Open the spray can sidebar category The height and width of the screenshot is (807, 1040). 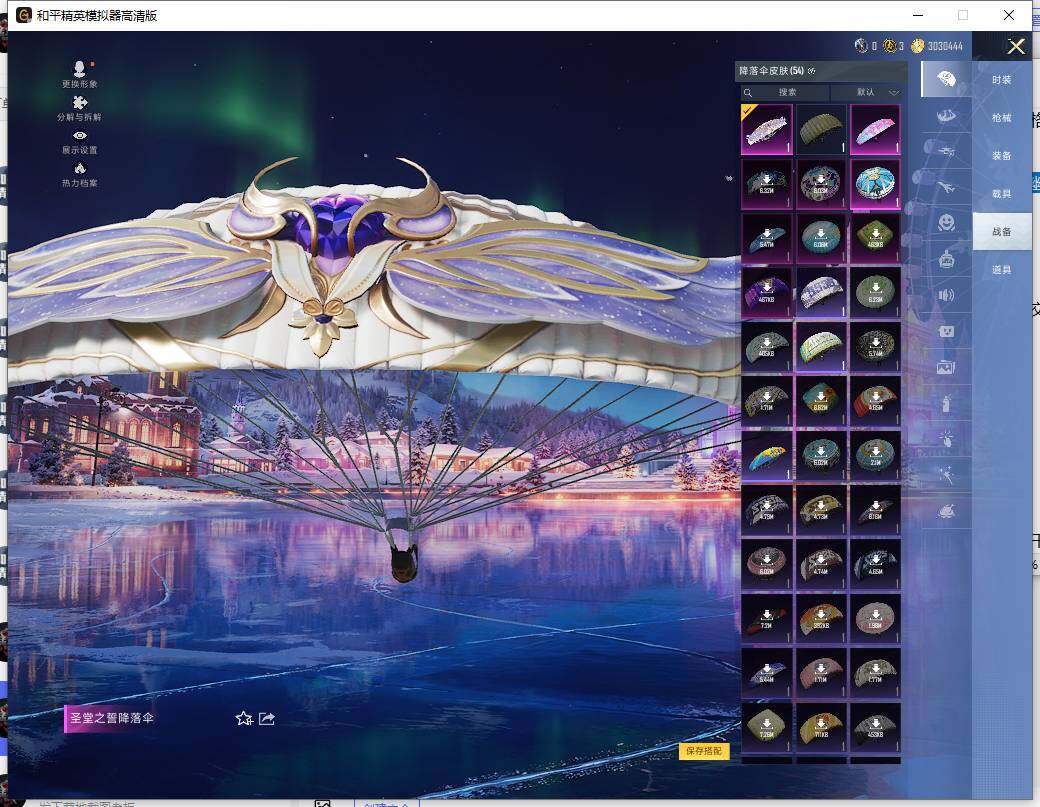(x=946, y=403)
